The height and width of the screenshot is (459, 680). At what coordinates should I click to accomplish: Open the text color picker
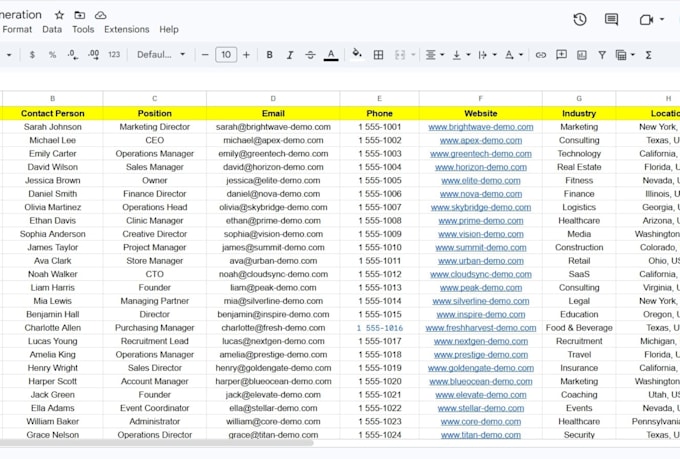click(x=331, y=55)
